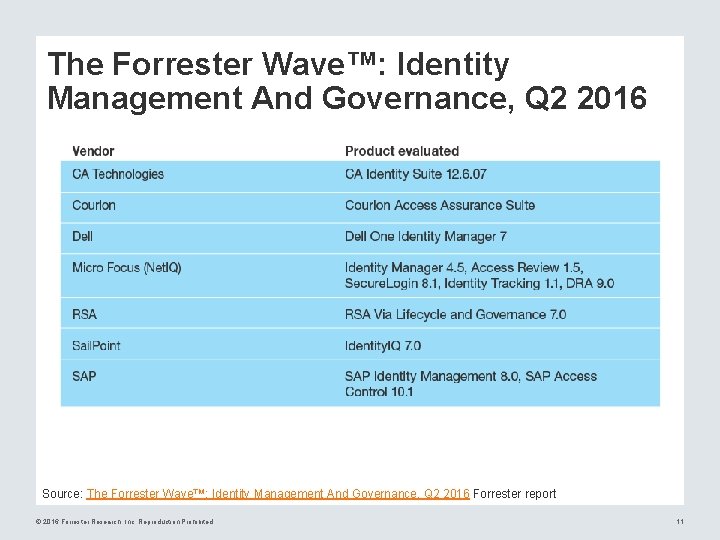Viewport: 720px width, 540px height.
Task: Open the Forrester Wave source report link
Action: (x=278, y=494)
